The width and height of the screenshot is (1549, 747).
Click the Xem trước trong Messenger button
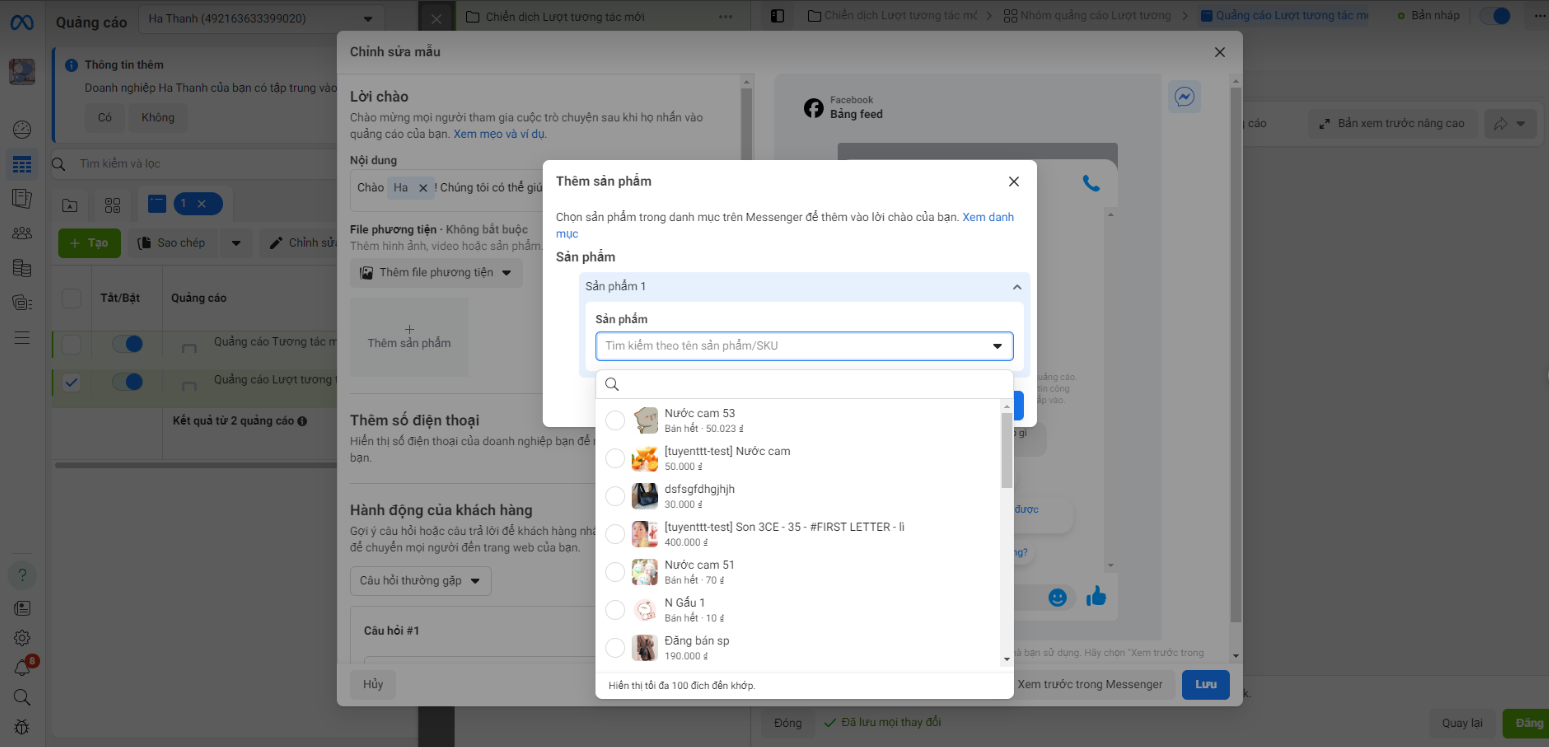1090,685
